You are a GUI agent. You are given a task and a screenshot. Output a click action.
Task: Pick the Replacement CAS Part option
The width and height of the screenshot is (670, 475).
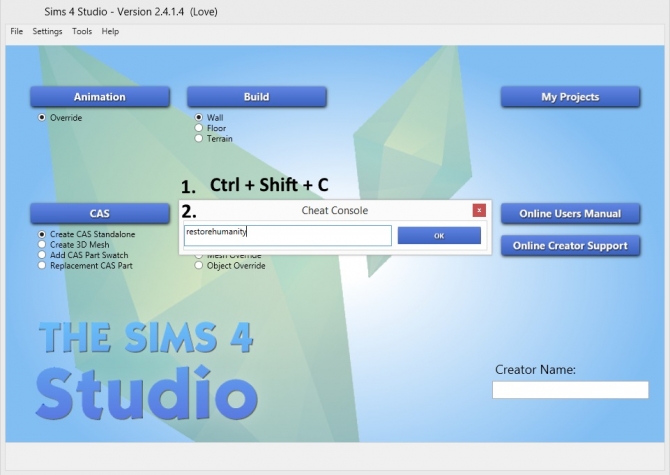coord(42,266)
